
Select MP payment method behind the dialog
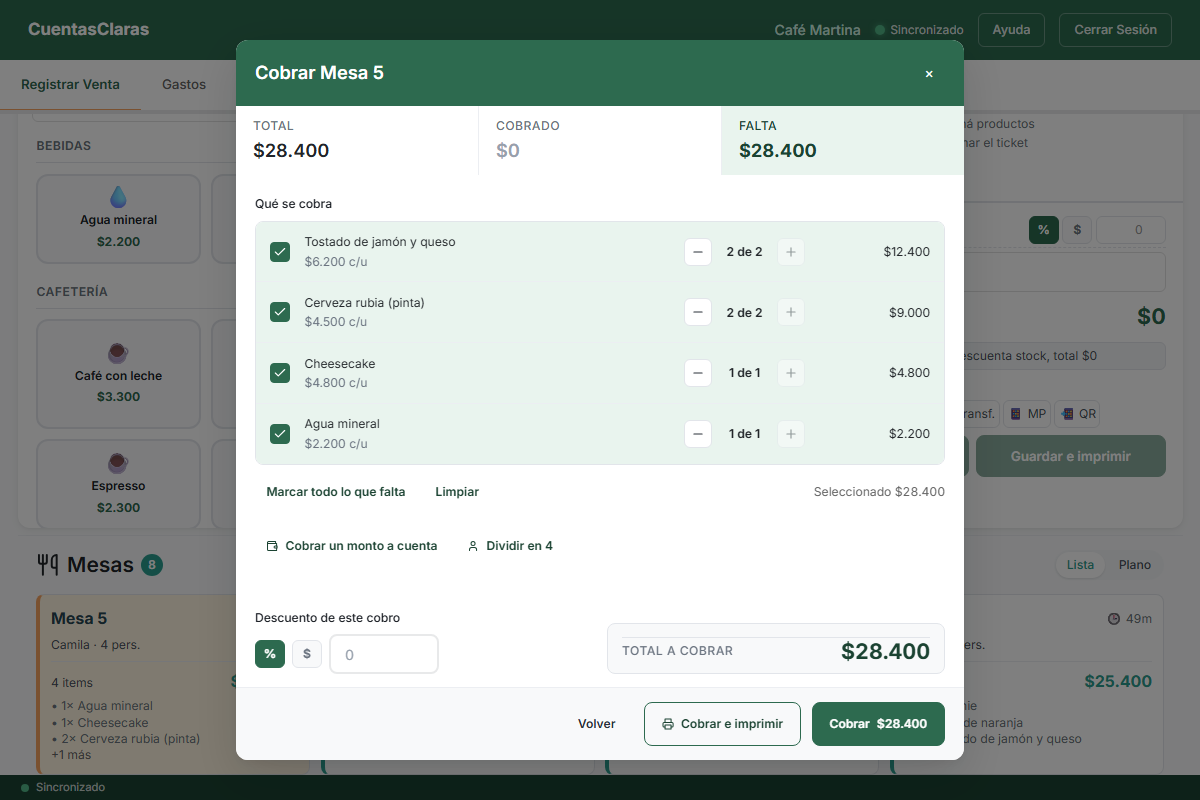[x=1027, y=414]
